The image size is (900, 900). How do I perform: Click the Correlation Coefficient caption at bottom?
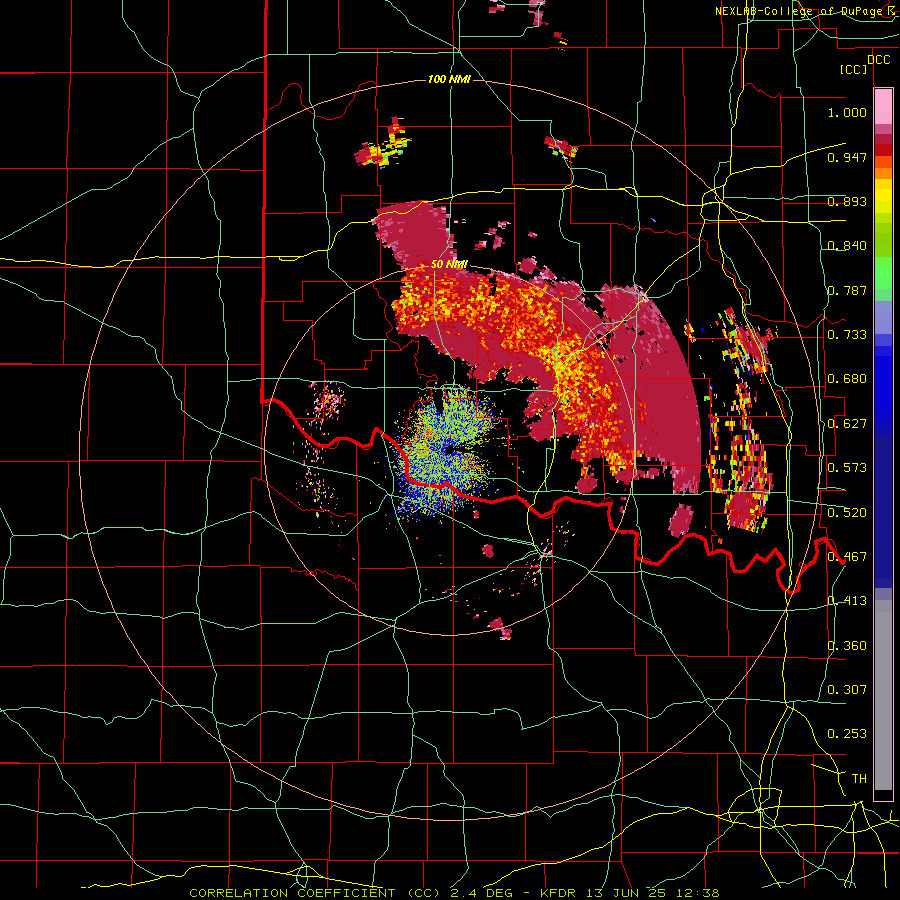pos(454,893)
